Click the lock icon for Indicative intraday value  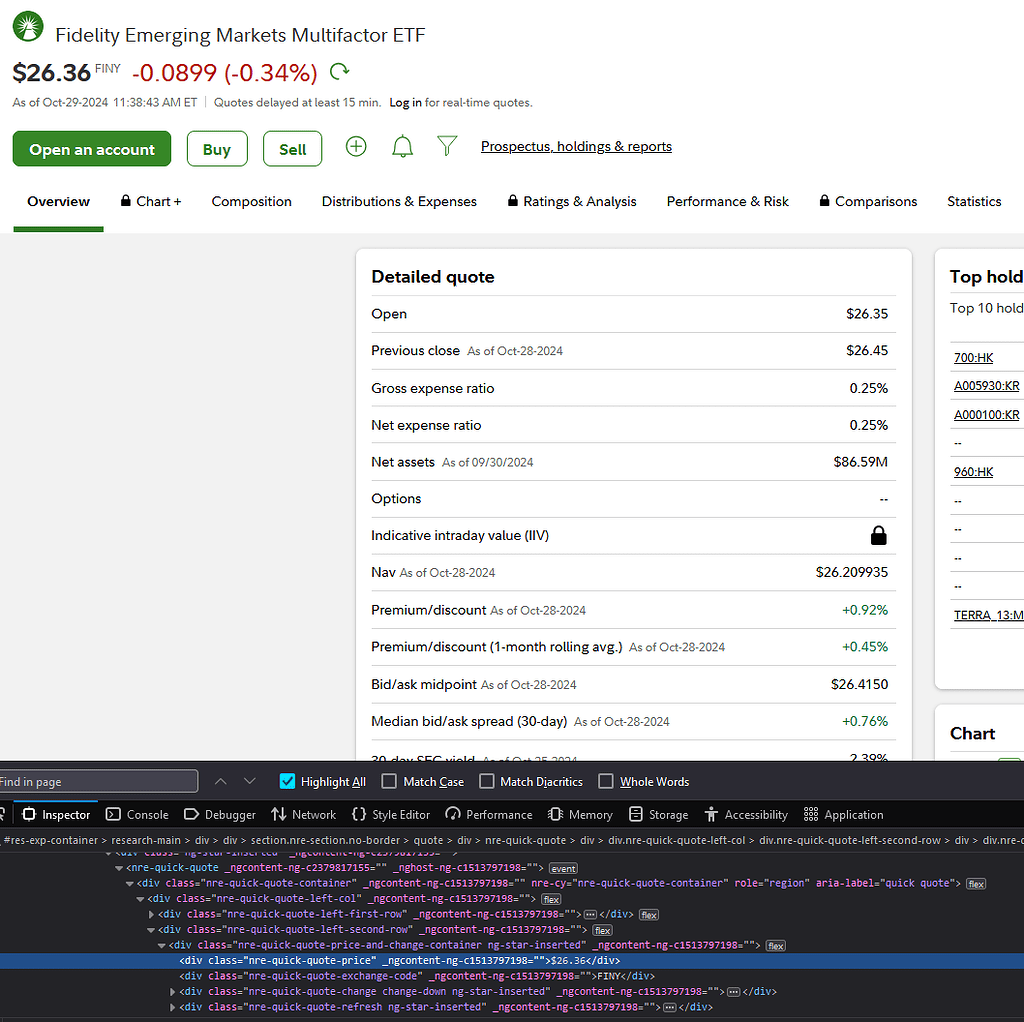[878, 536]
